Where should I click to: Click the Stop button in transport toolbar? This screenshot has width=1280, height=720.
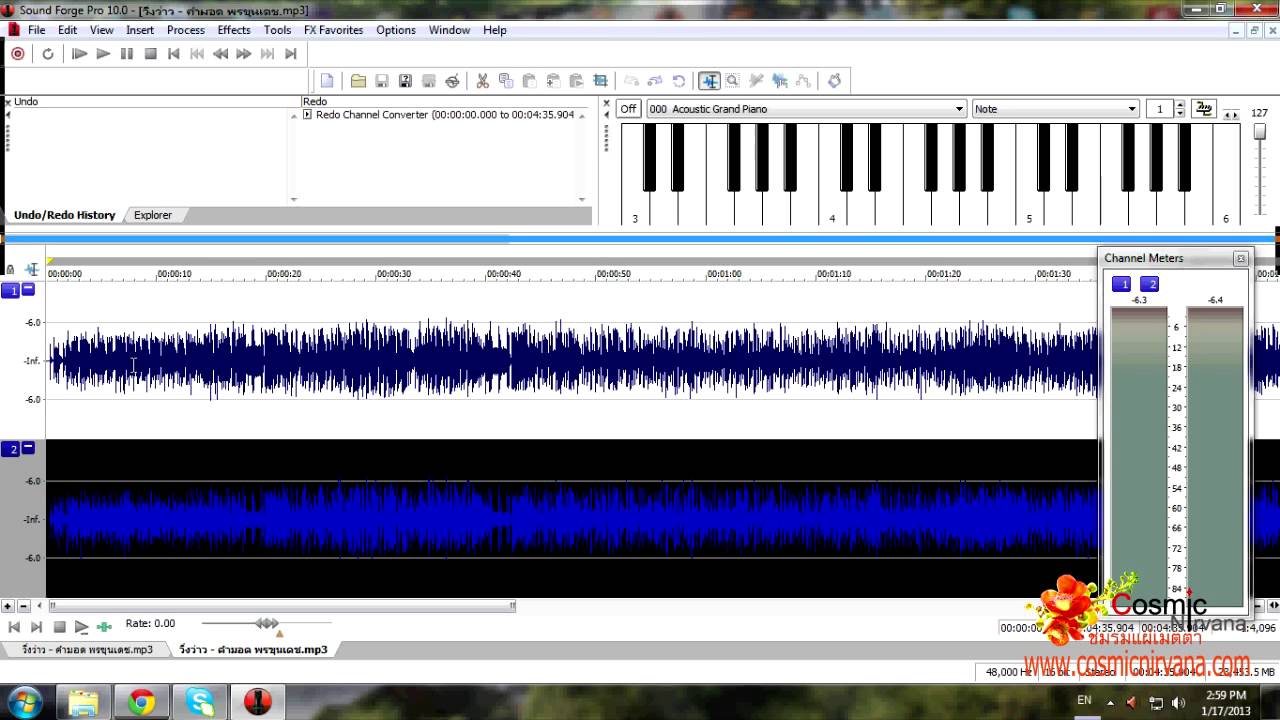(x=150, y=54)
